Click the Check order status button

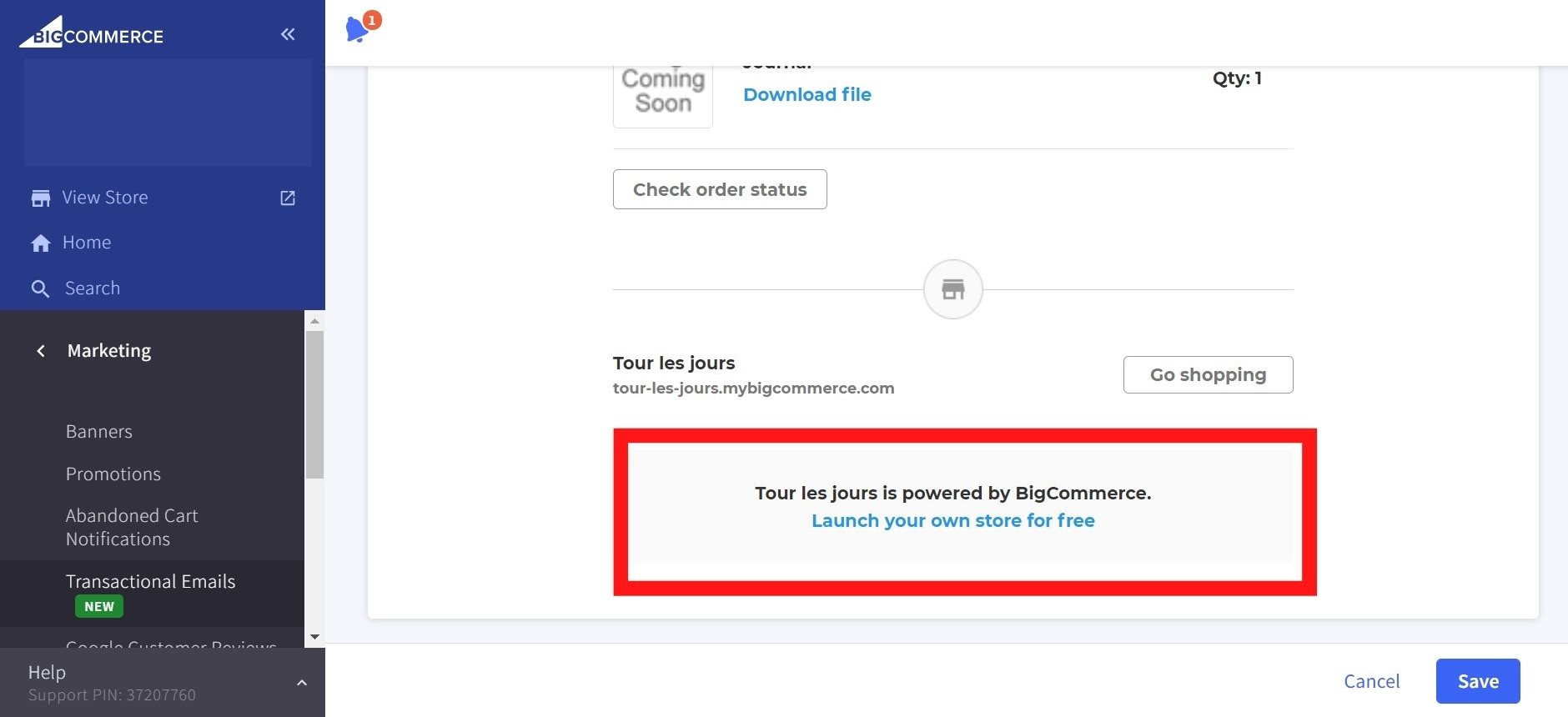(x=720, y=189)
